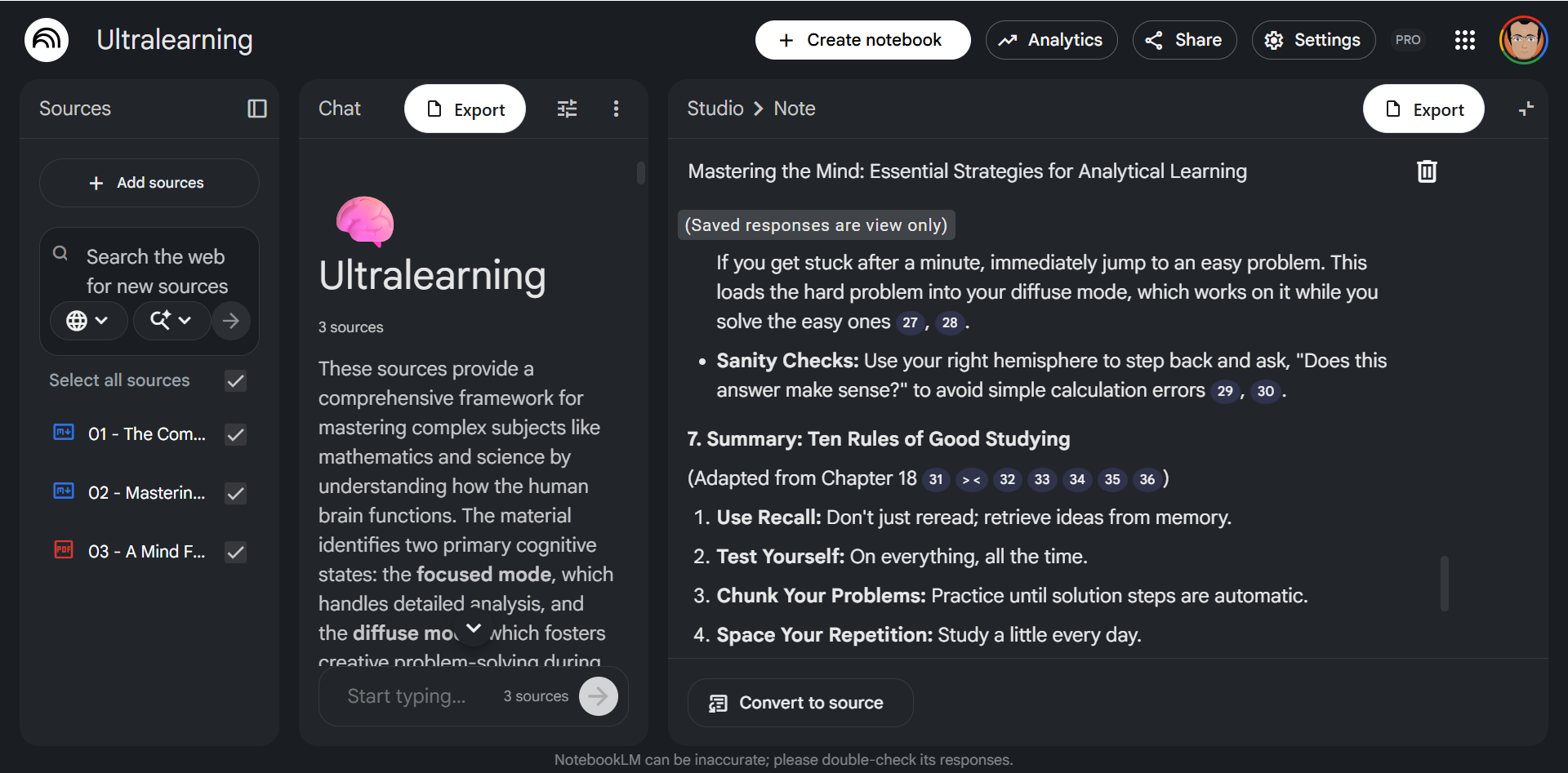
Task: Click the Share button
Action: (x=1184, y=40)
